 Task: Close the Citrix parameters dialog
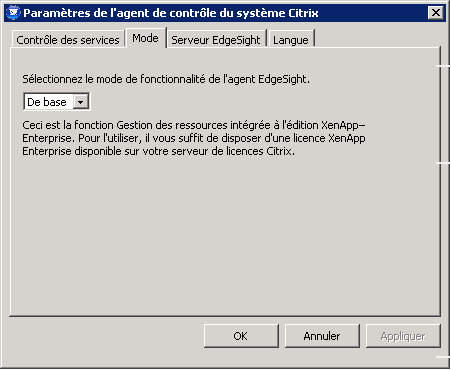(x=436, y=13)
